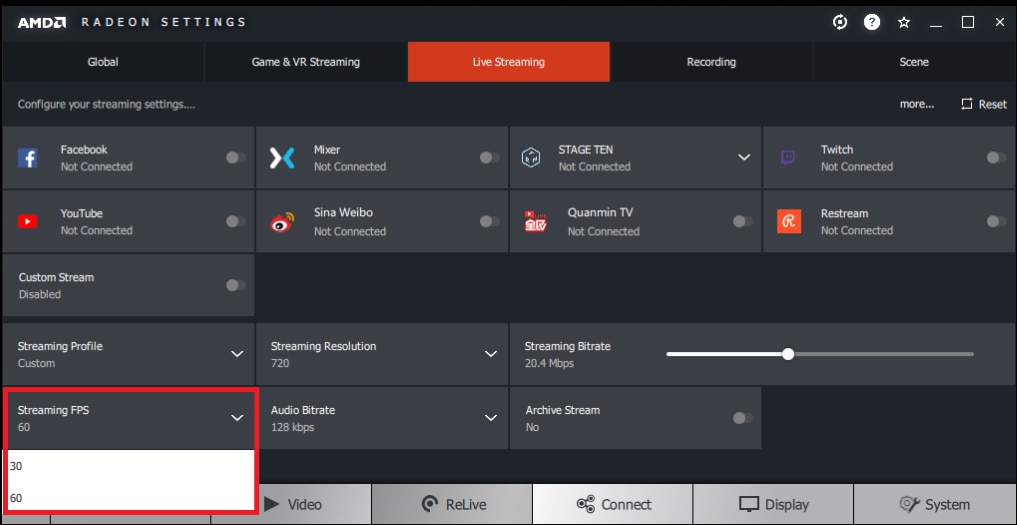
Task: Toggle Mixer streaming connection
Action: coord(490,158)
